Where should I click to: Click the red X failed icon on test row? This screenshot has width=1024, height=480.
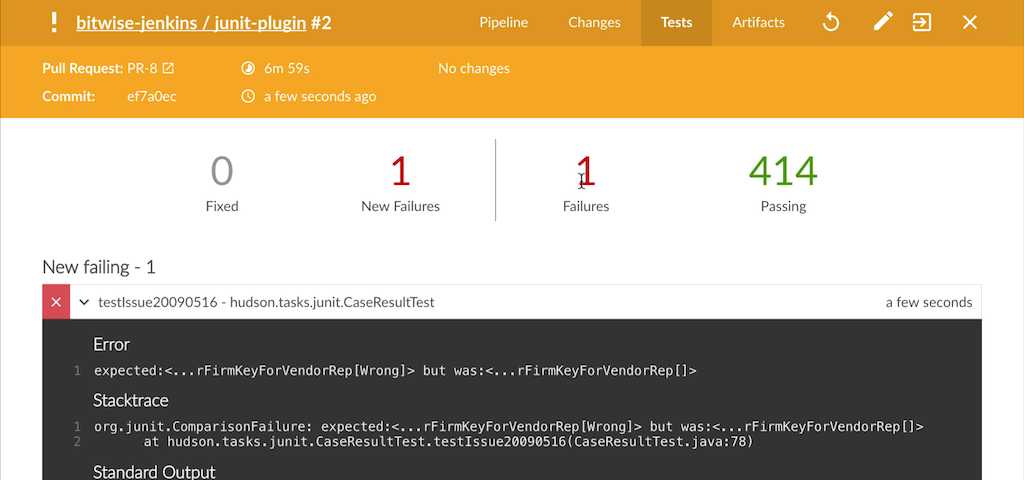click(x=56, y=302)
